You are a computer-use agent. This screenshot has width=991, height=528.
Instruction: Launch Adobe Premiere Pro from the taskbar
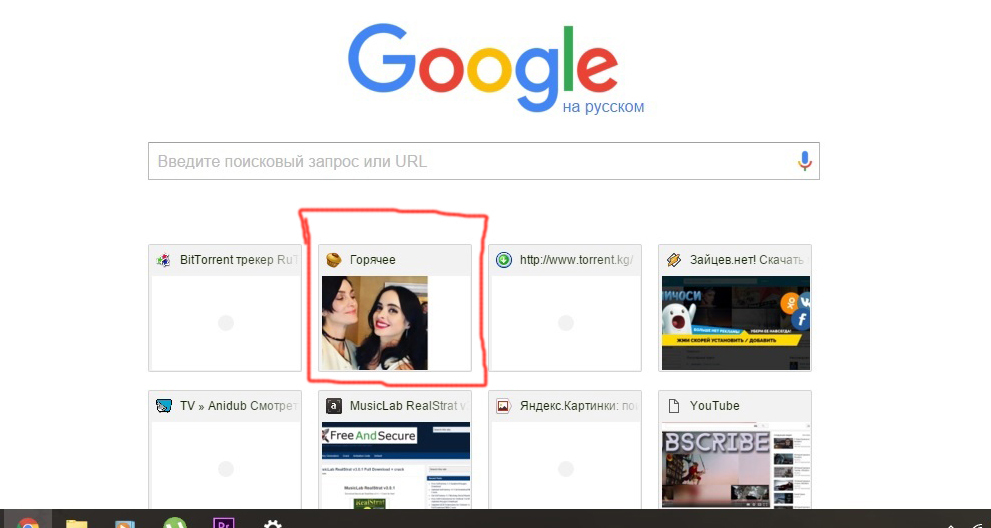(224, 522)
